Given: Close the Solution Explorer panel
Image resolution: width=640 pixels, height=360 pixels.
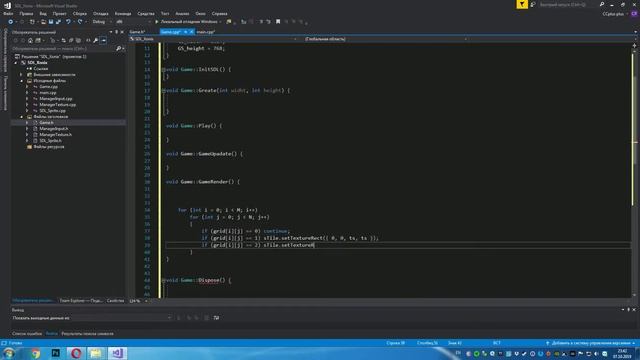Looking at the screenshot, I should (122, 32).
